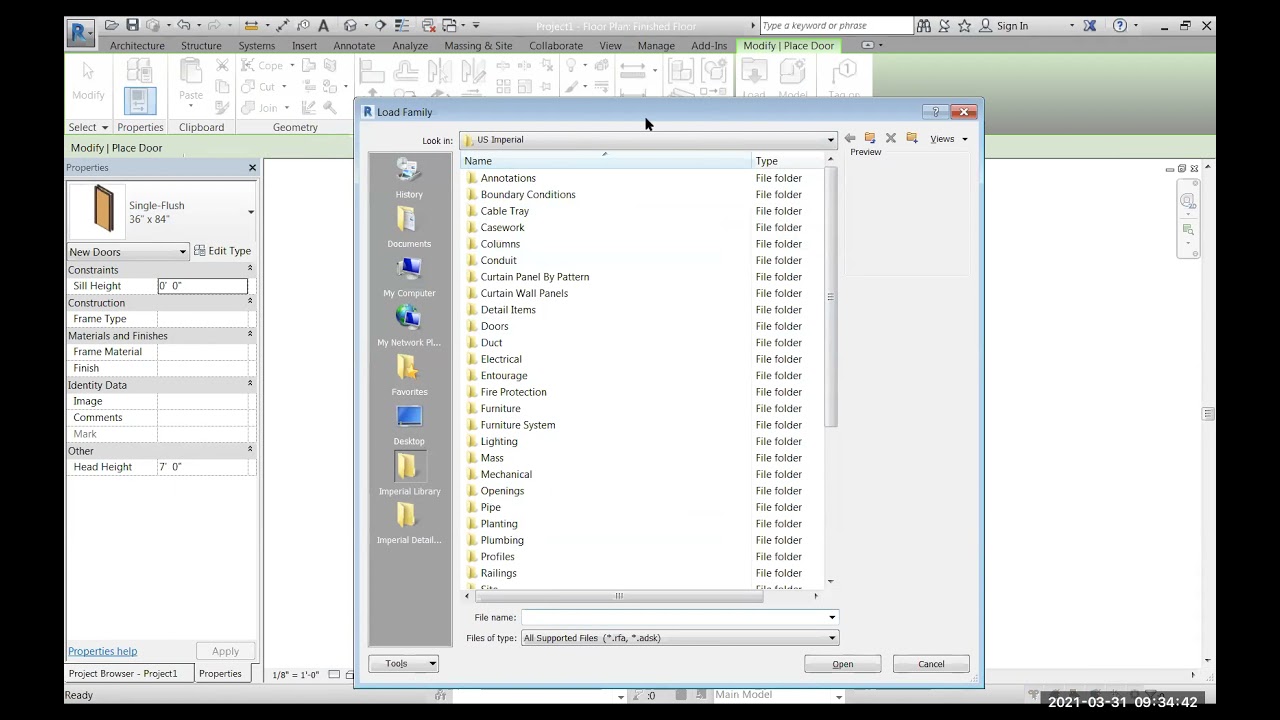This screenshot has width=1280, height=720.
Task: Open the History shortcut in Load Family
Action: pos(409,178)
